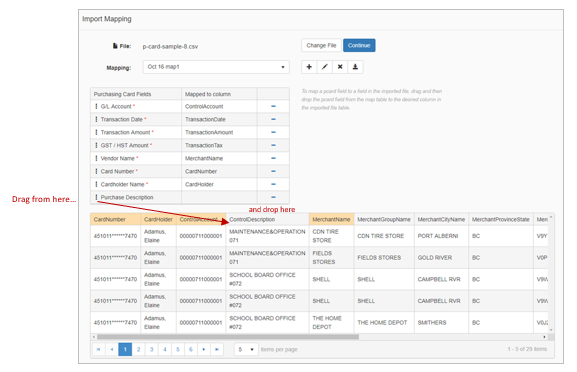Remove the Transaction Amount mapping with its minus icon
The width and height of the screenshot is (577, 372).
[273, 132]
